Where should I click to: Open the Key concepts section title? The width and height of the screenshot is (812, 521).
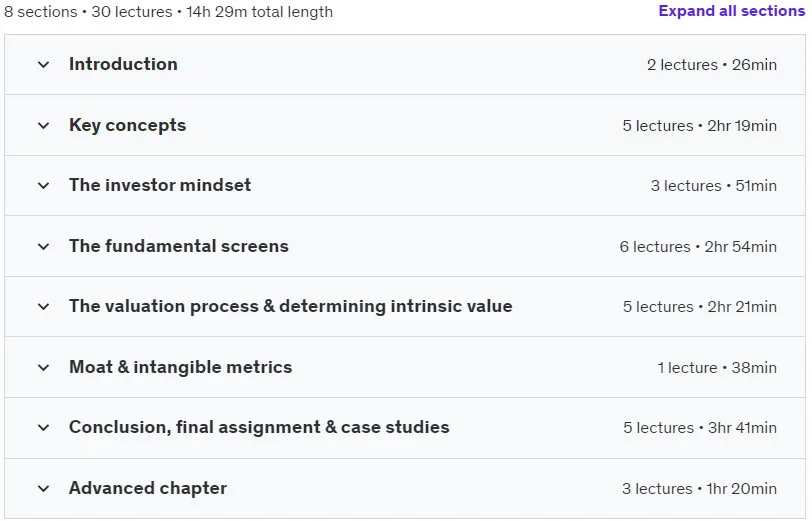(127, 125)
